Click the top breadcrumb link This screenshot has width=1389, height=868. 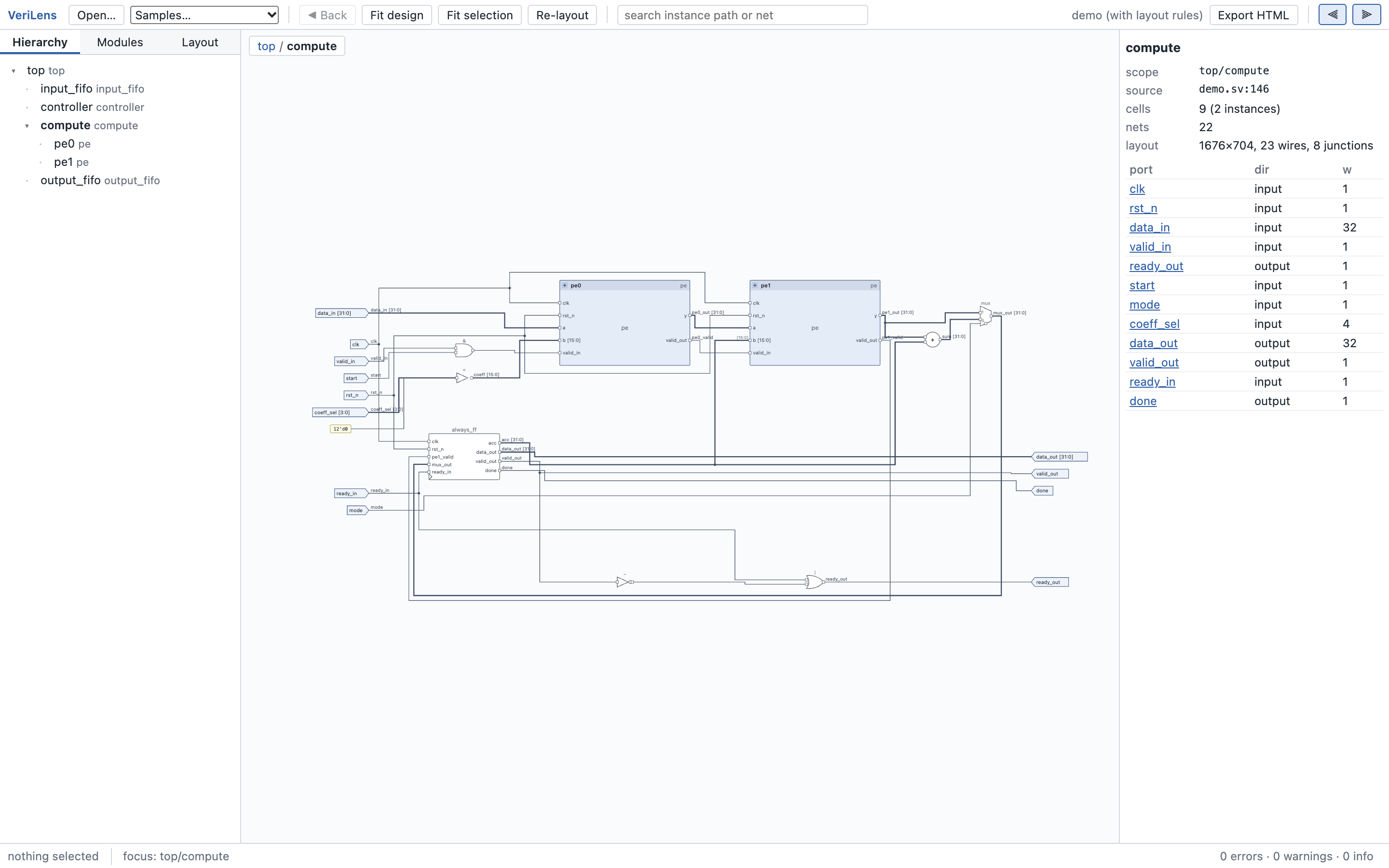pos(266,46)
